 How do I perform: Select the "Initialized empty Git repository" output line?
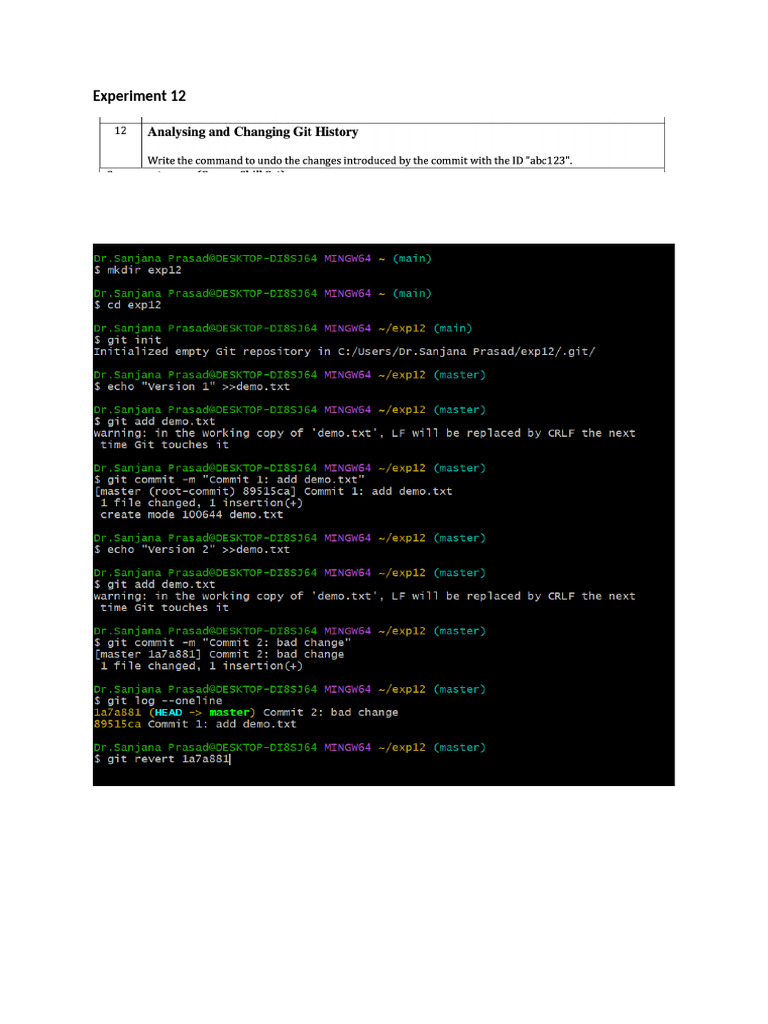click(344, 351)
